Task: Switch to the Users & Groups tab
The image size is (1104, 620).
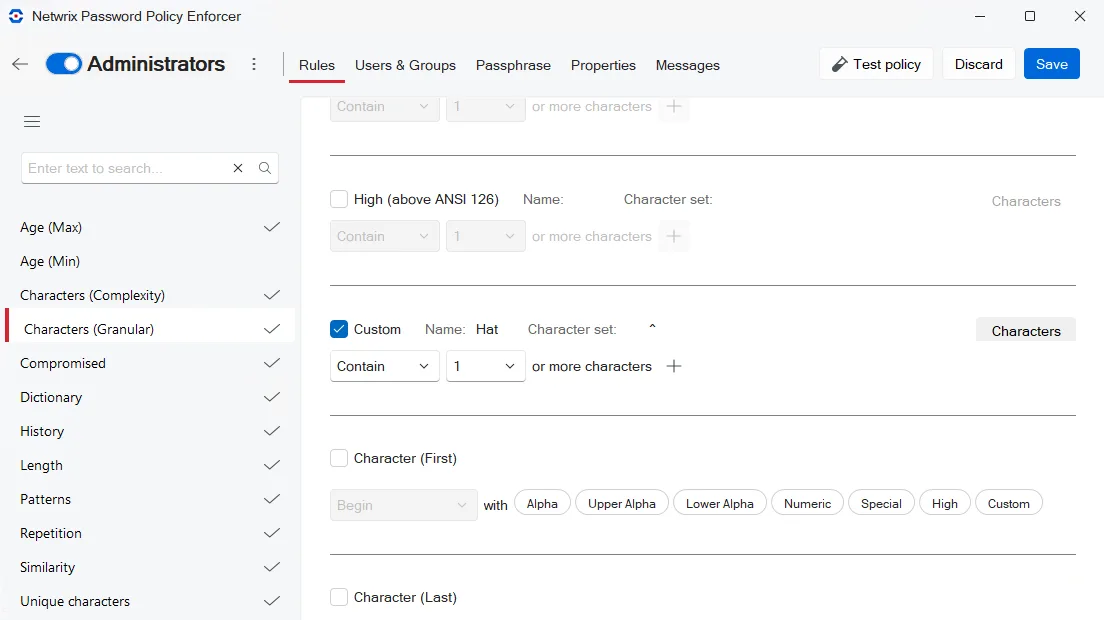Action: (406, 65)
